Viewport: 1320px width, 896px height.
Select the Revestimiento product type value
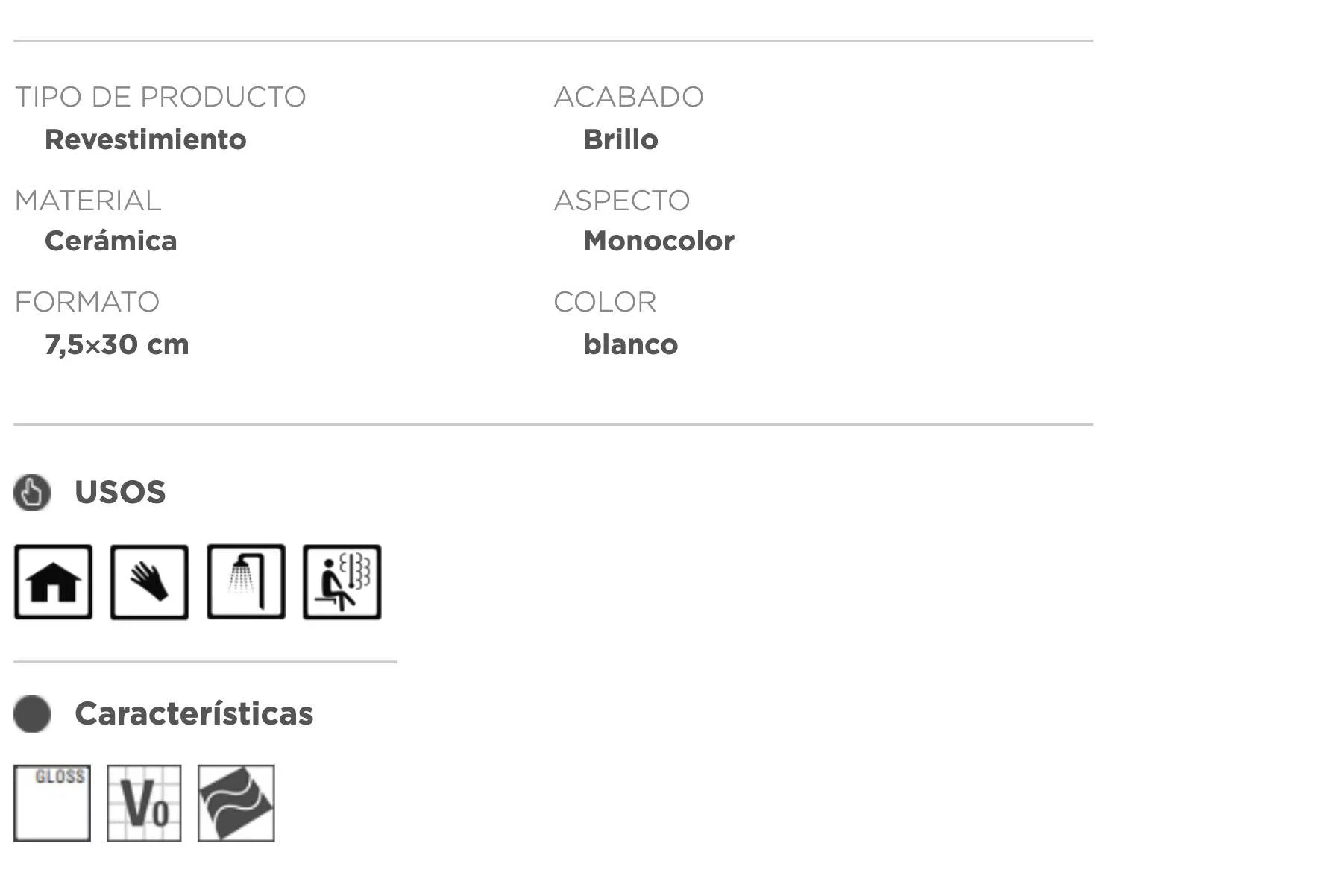[145, 140]
